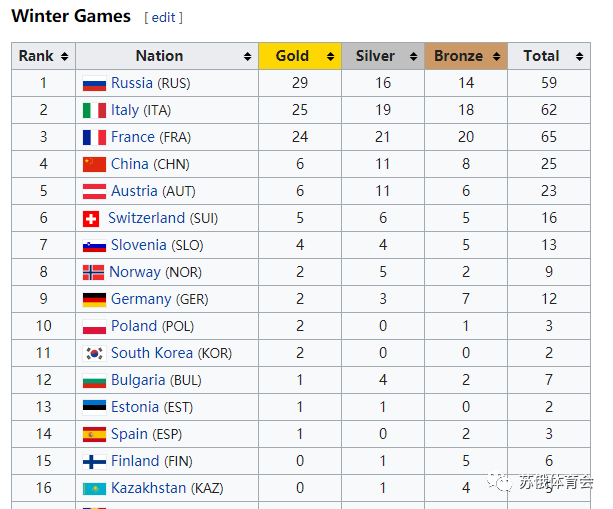Click the China flag icon
This screenshot has height=509, width=613.
coord(94,165)
